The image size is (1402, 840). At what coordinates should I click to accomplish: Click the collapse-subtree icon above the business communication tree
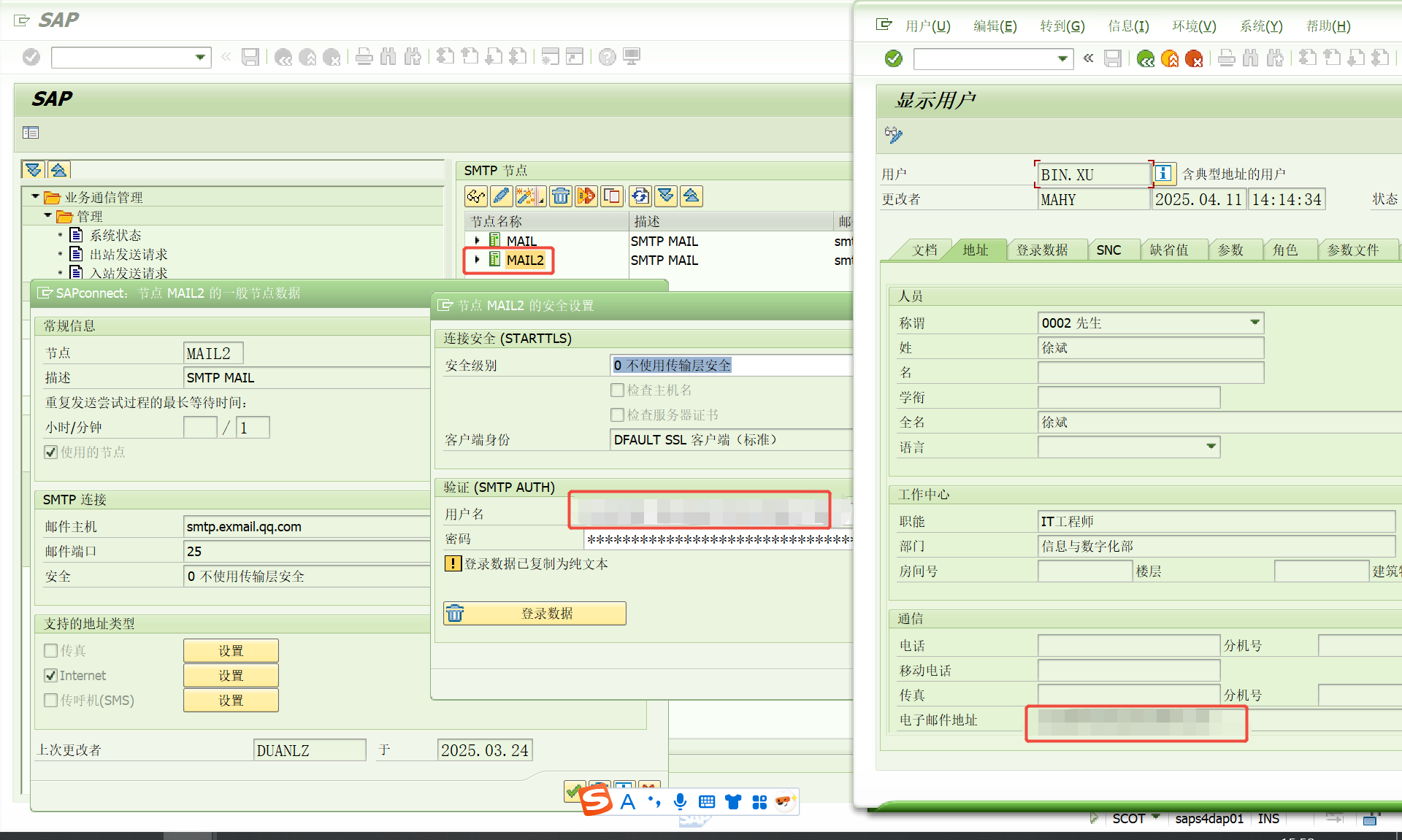(59, 170)
